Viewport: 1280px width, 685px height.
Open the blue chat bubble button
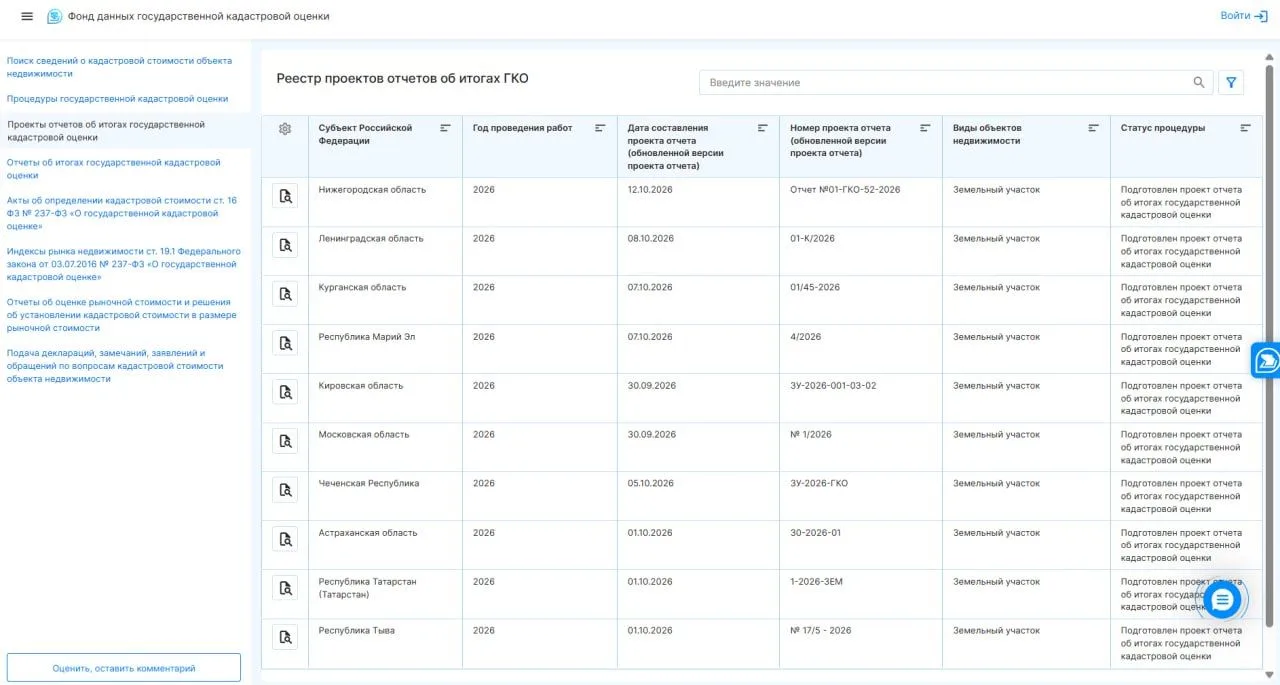pyautogui.click(x=1222, y=599)
